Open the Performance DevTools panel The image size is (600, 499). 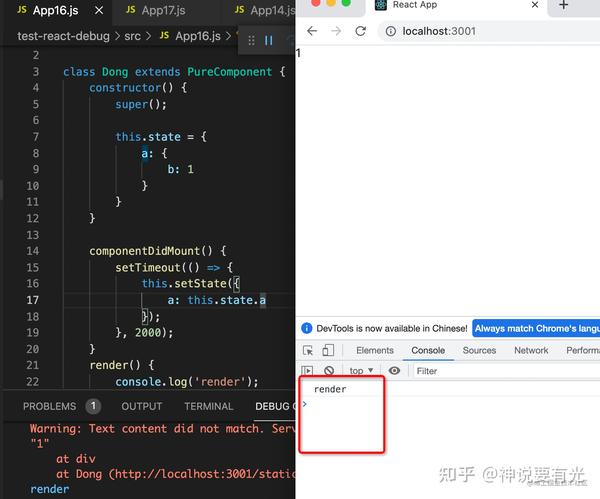[583, 350]
